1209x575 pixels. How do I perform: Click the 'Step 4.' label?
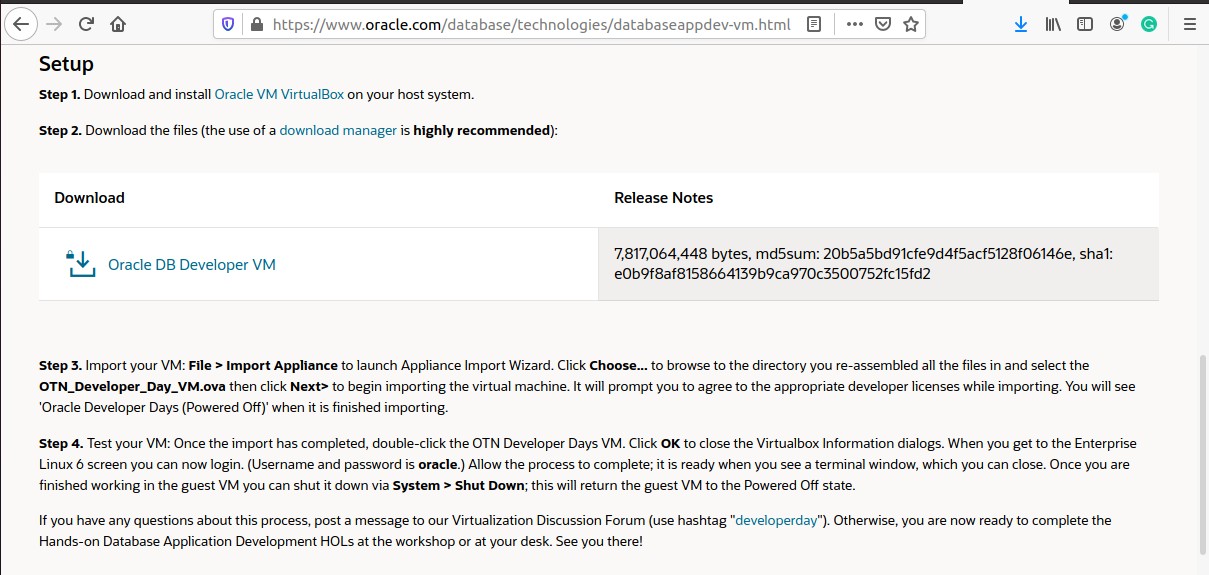click(61, 443)
